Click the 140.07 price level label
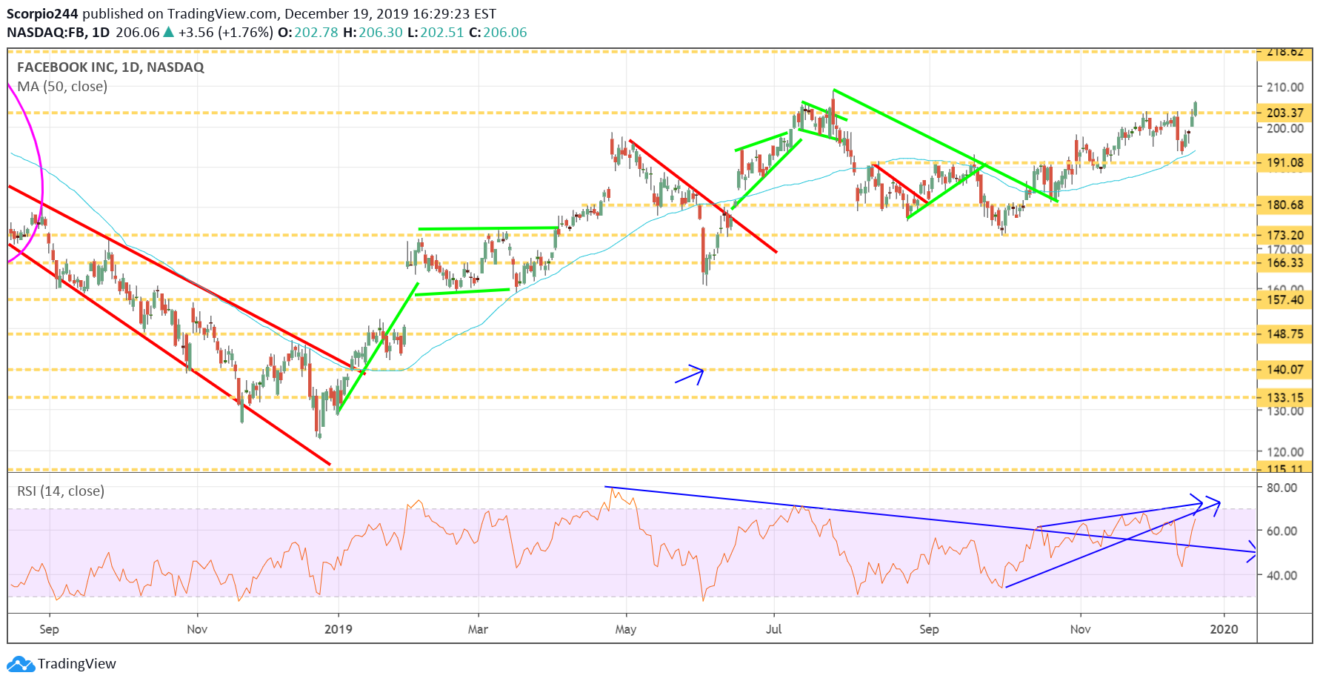This screenshot has width=1320, height=684. tap(1285, 369)
